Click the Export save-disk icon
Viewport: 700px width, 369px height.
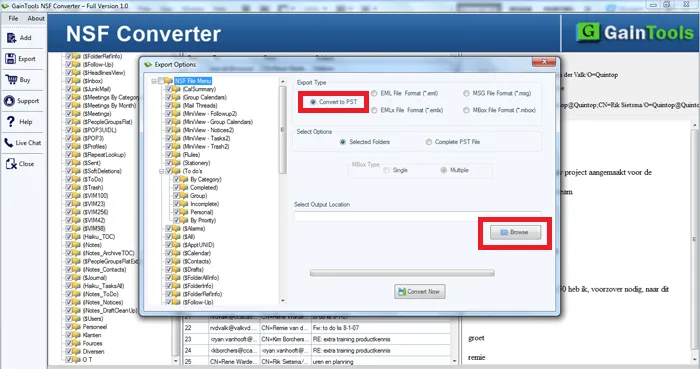pyautogui.click(x=11, y=58)
